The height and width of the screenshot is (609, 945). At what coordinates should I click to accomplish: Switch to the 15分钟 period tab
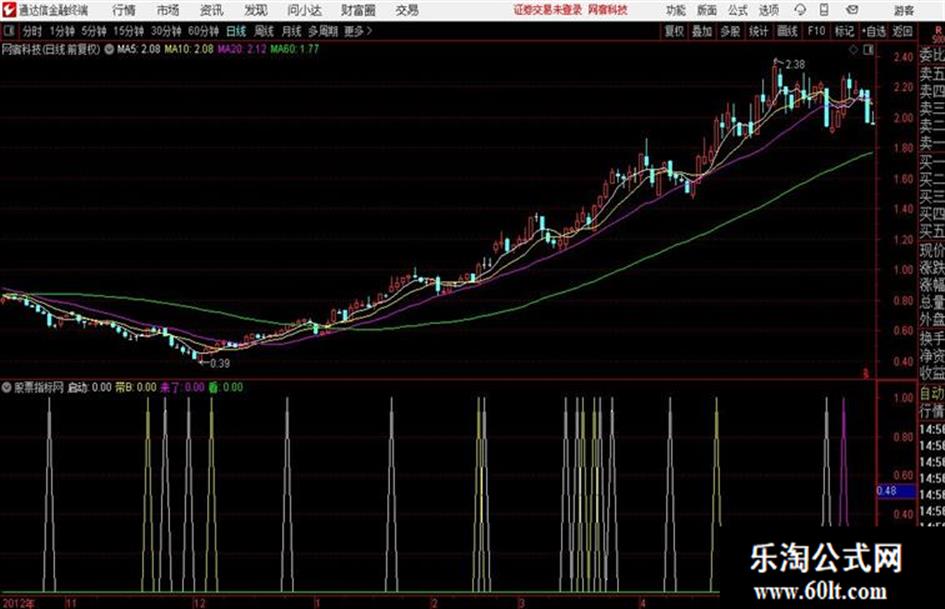[128, 31]
